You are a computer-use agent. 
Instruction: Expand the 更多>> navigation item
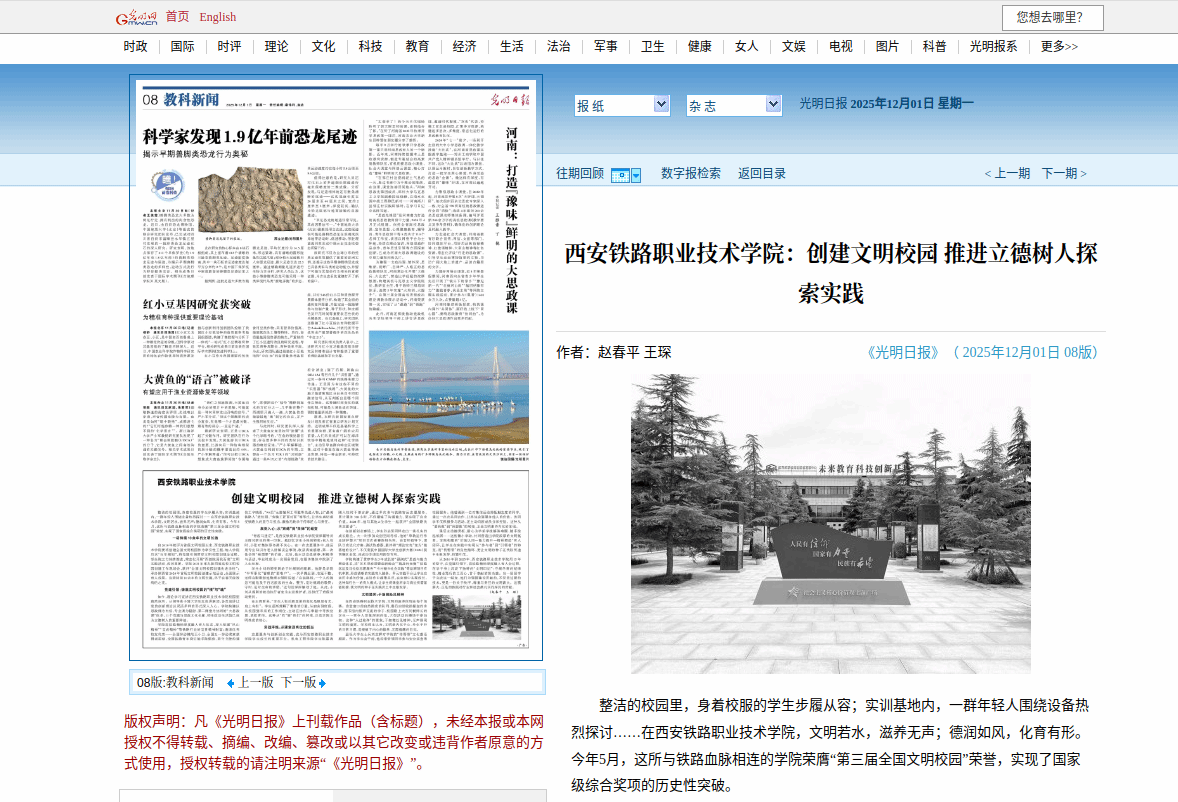pyautogui.click(x=1059, y=47)
